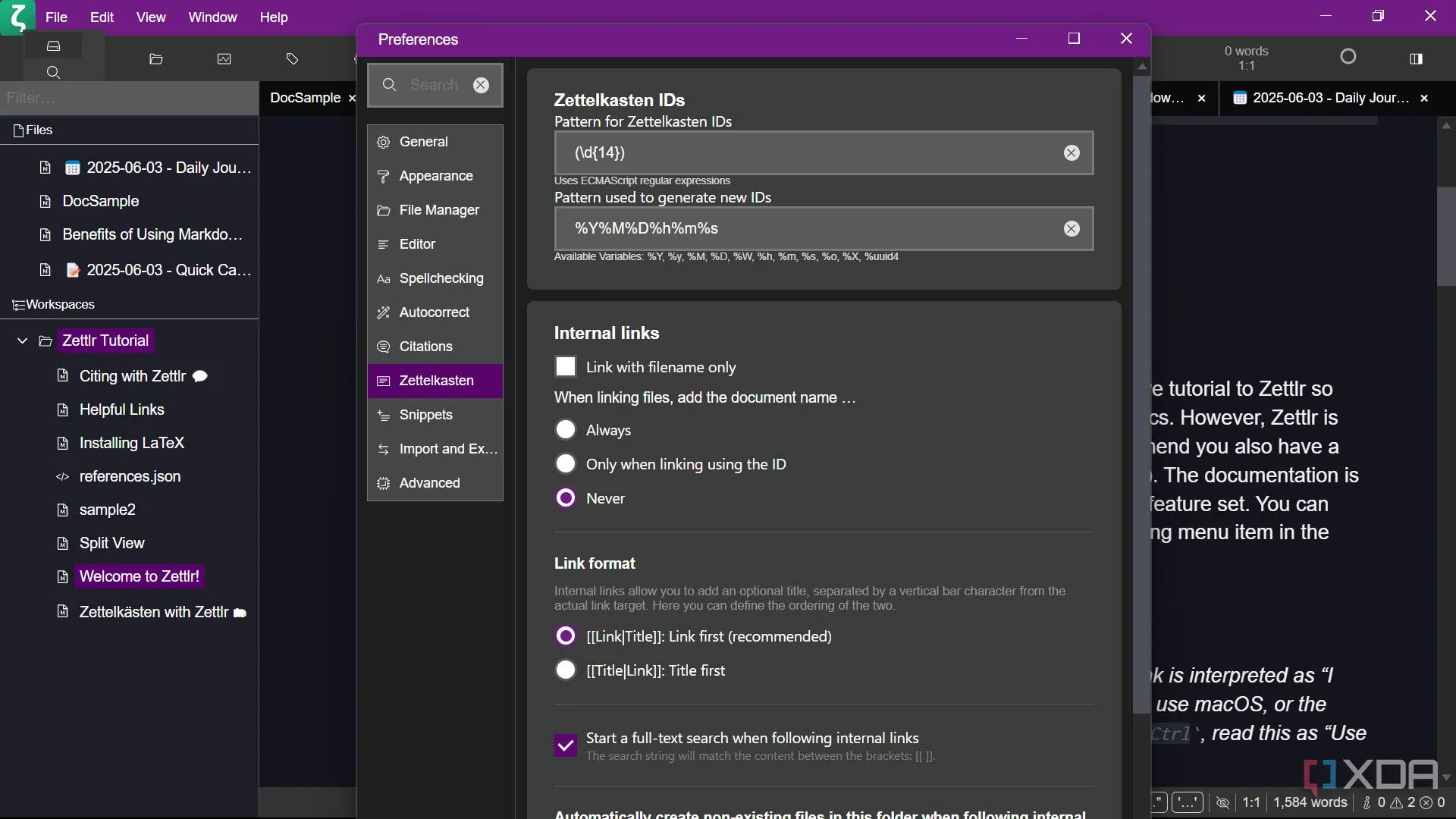Screen dimensions: 1456x819
Task: Uncheck full-text search when following links
Action: click(566, 746)
